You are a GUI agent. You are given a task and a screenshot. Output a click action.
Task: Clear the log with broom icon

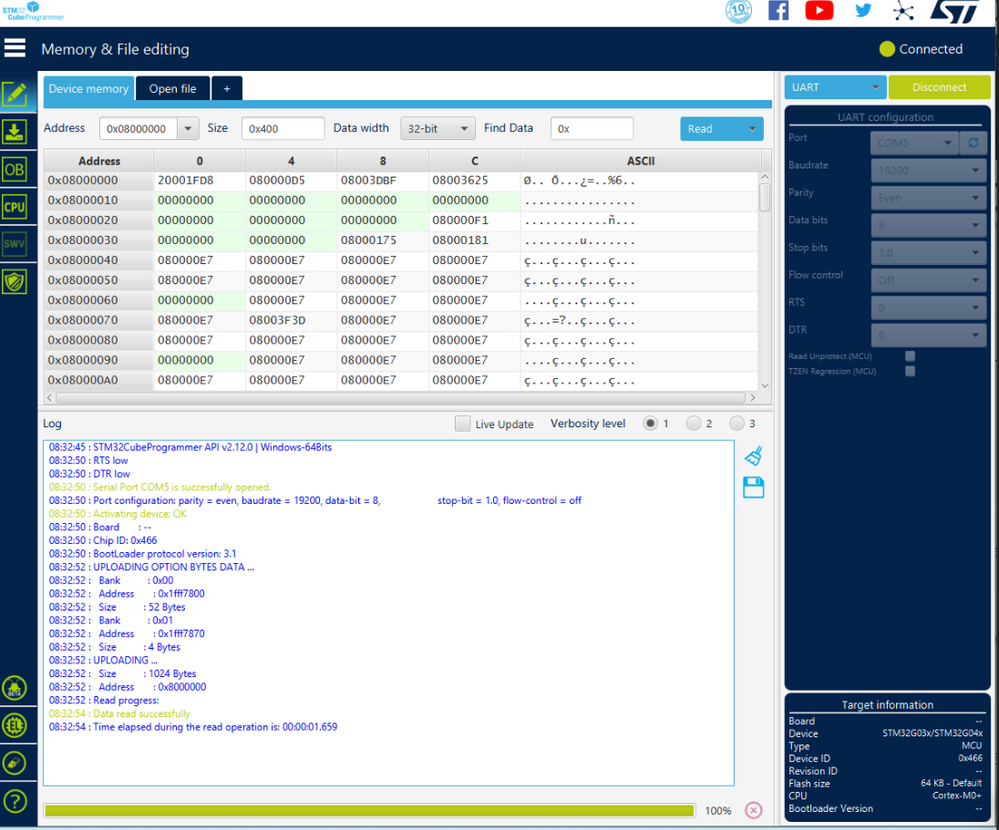coord(754,455)
